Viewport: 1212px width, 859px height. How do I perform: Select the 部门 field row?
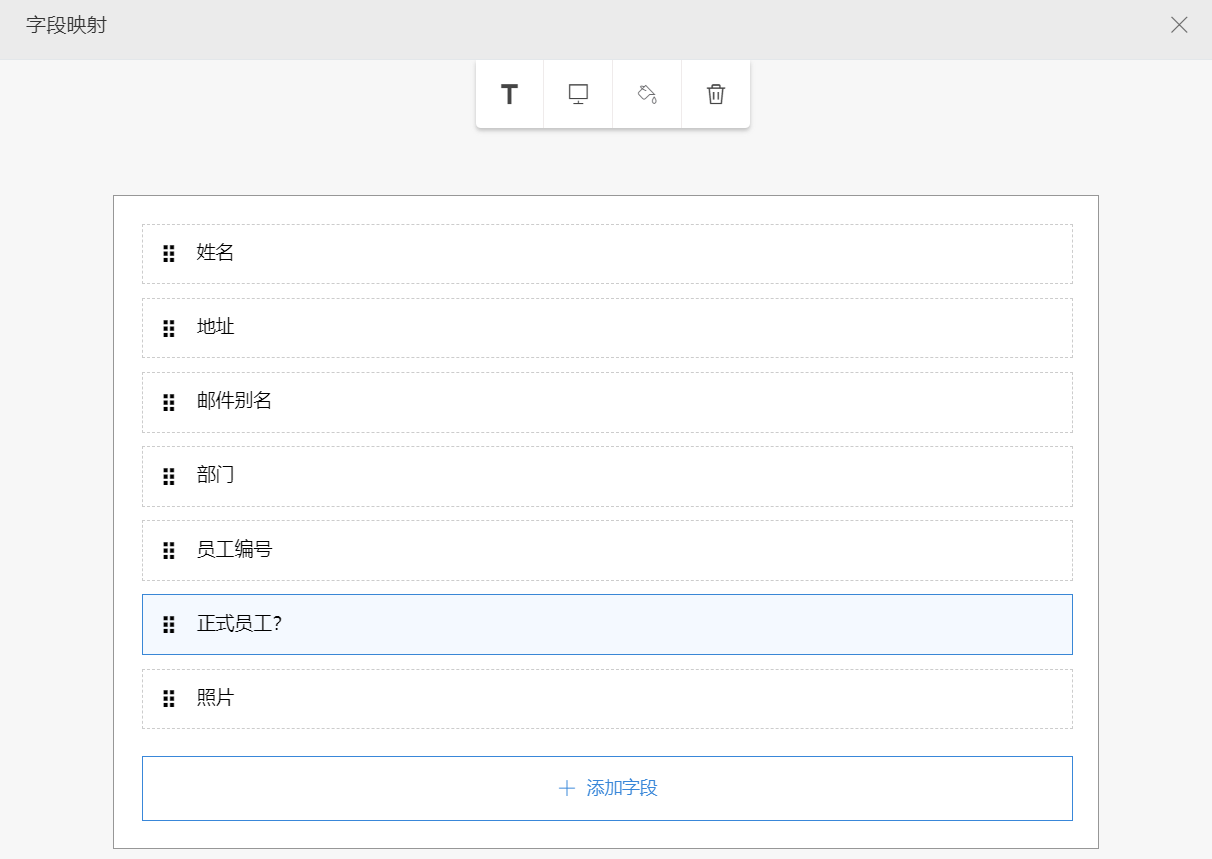(x=606, y=476)
